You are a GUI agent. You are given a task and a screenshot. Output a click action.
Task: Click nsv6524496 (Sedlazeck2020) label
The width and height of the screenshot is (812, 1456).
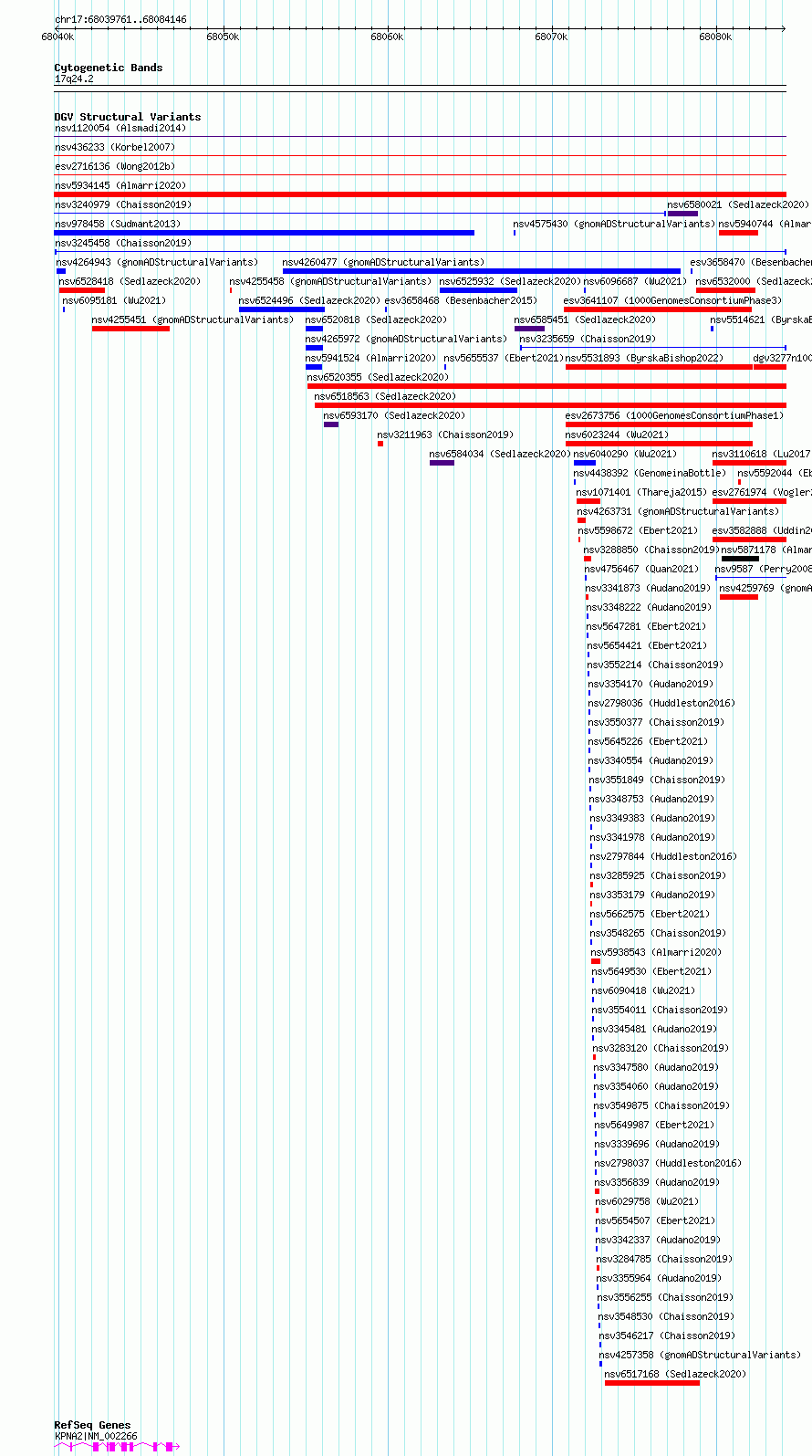[x=309, y=300]
